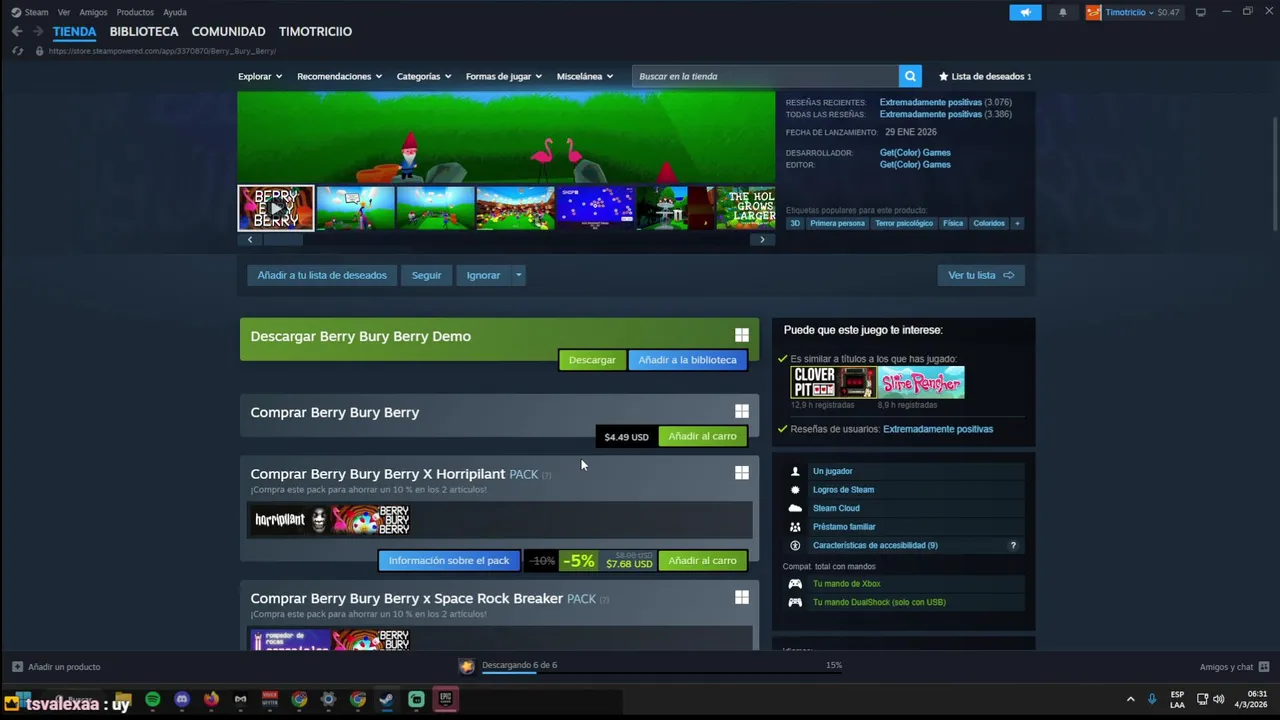Image resolution: width=1280 pixels, height=720 pixels.
Task: Add Berry Bury Berry $4.49 to cart
Action: 702,436
